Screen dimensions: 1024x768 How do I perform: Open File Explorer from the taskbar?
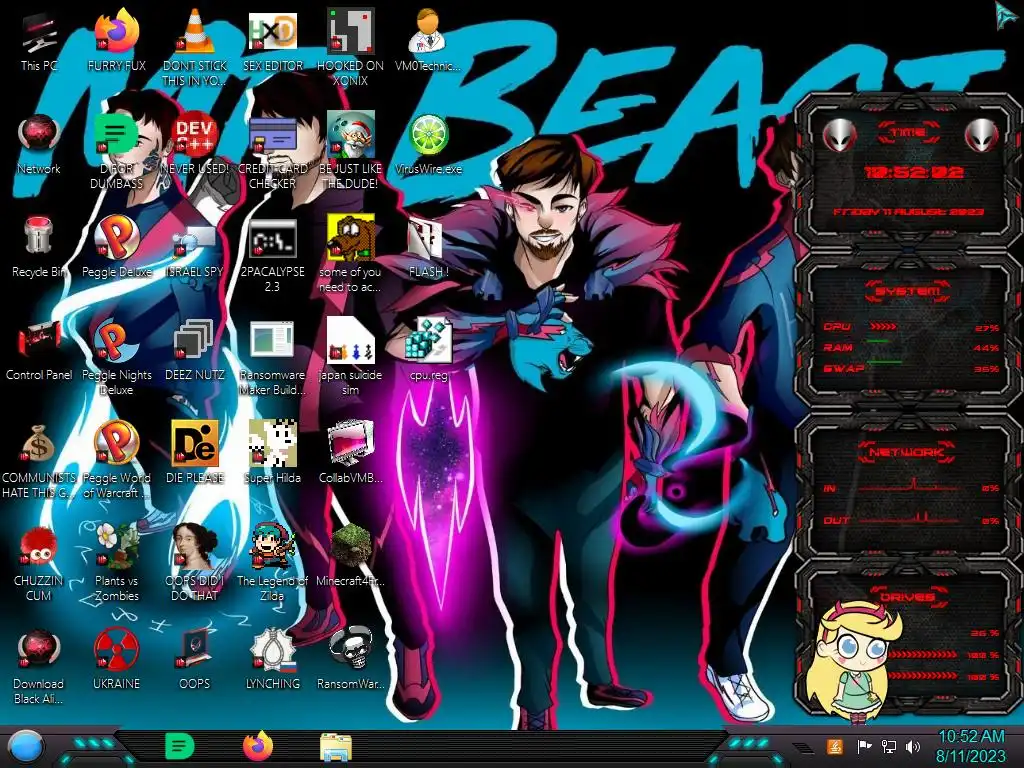coord(336,747)
